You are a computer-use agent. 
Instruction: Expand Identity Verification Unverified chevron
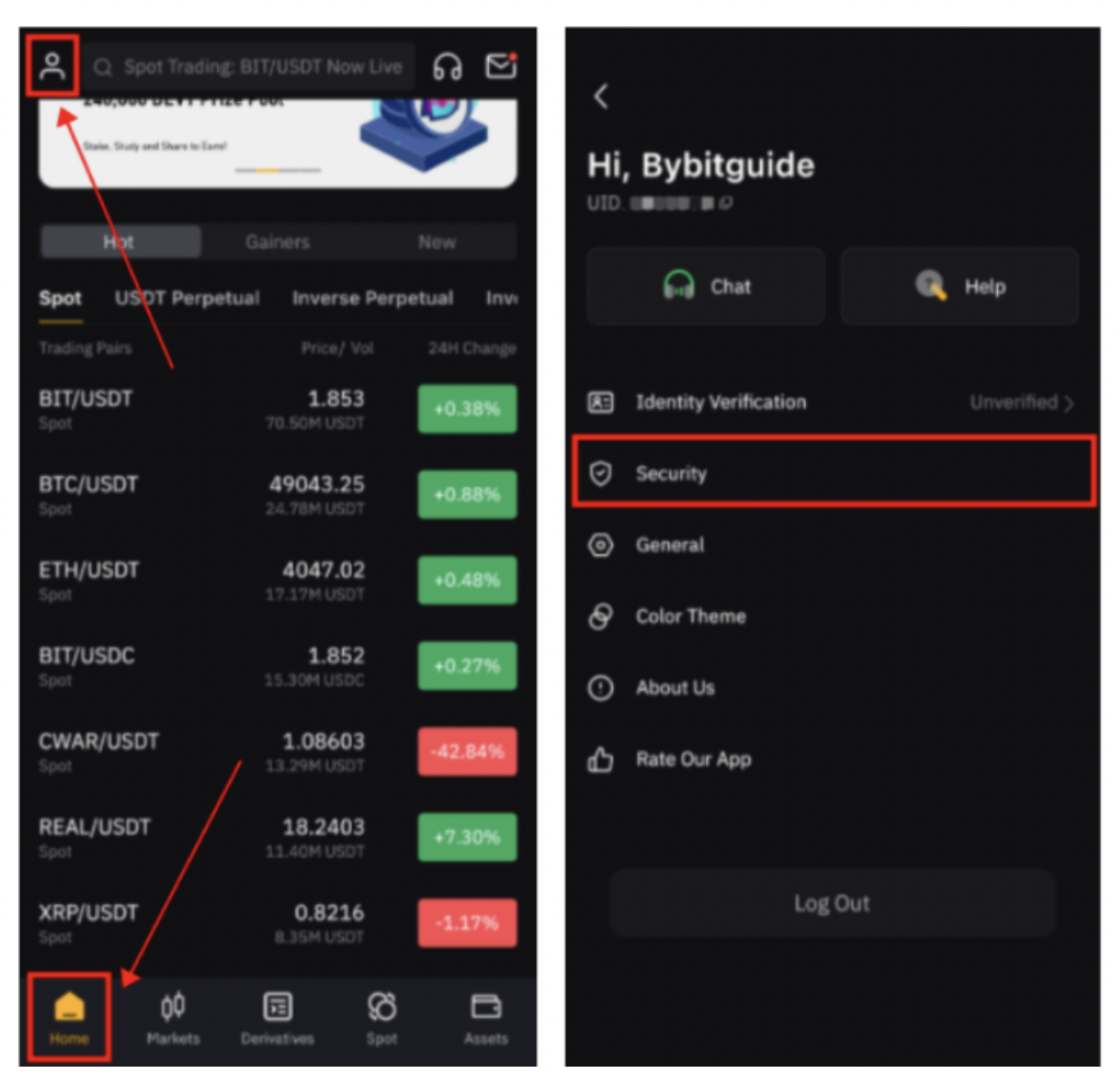pos(1068,403)
